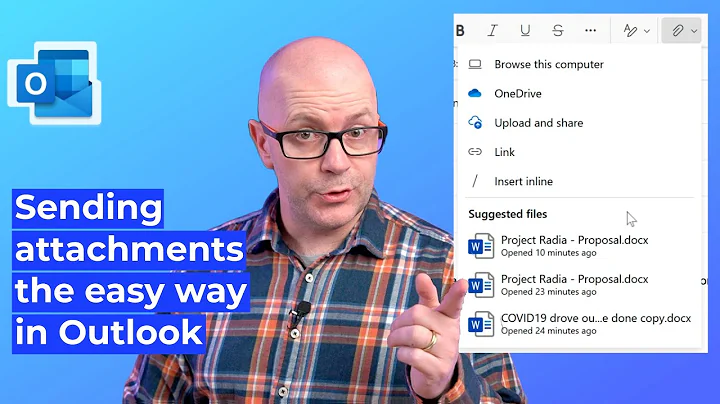Attach Project Radia Proposal opened 10 minutes ago
Image resolution: width=720 pixels, height=404 pixels.
(x=579, y=246)
